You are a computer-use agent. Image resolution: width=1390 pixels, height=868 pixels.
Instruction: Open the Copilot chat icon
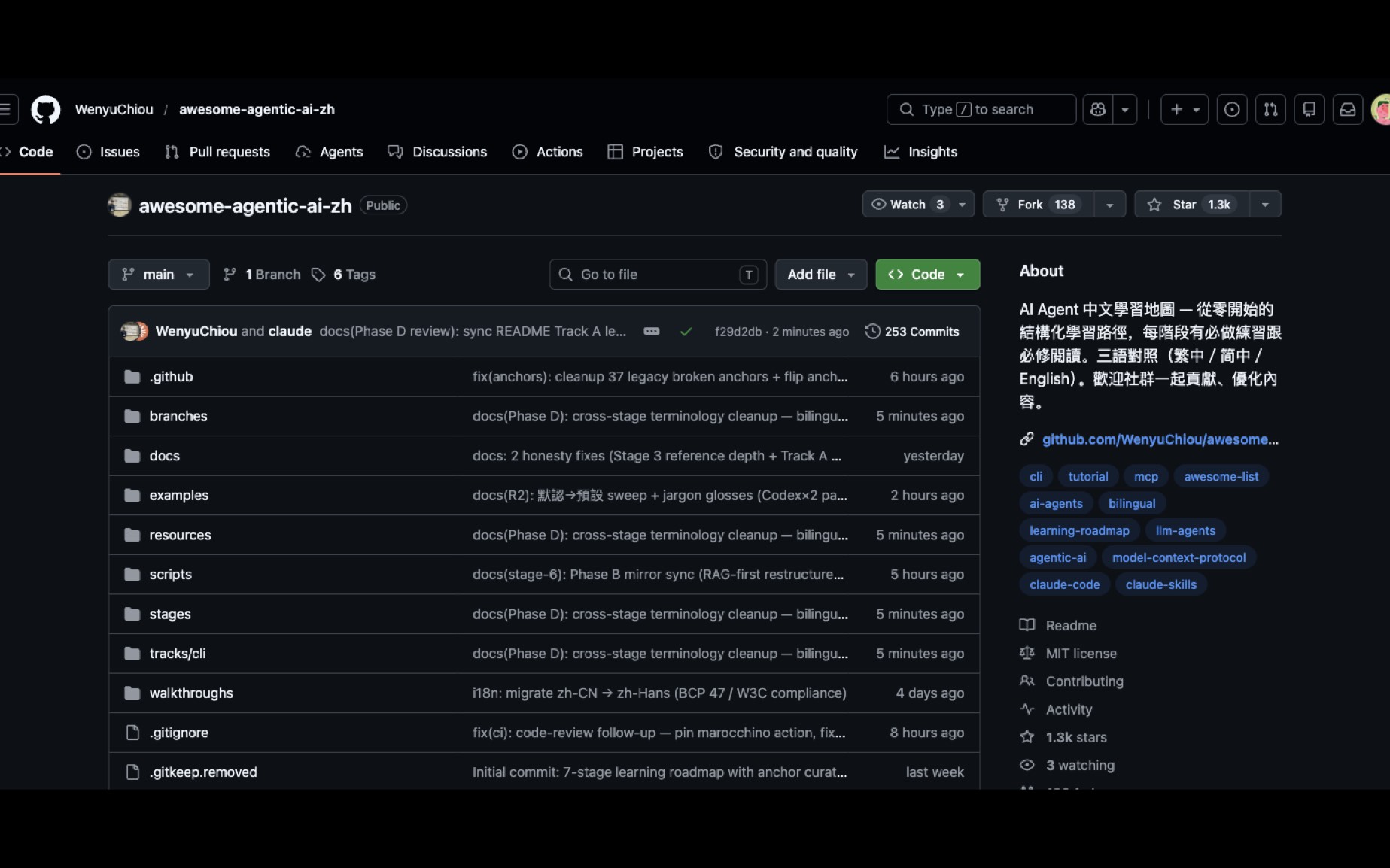point(1098,110)
